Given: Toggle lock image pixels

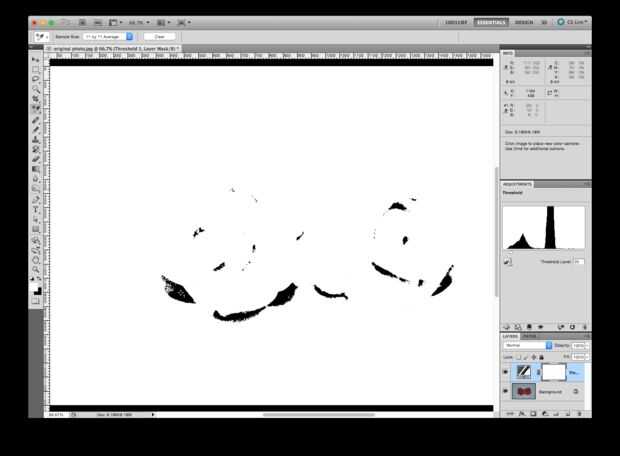Looking at the screenshot, I should (526, 357).
